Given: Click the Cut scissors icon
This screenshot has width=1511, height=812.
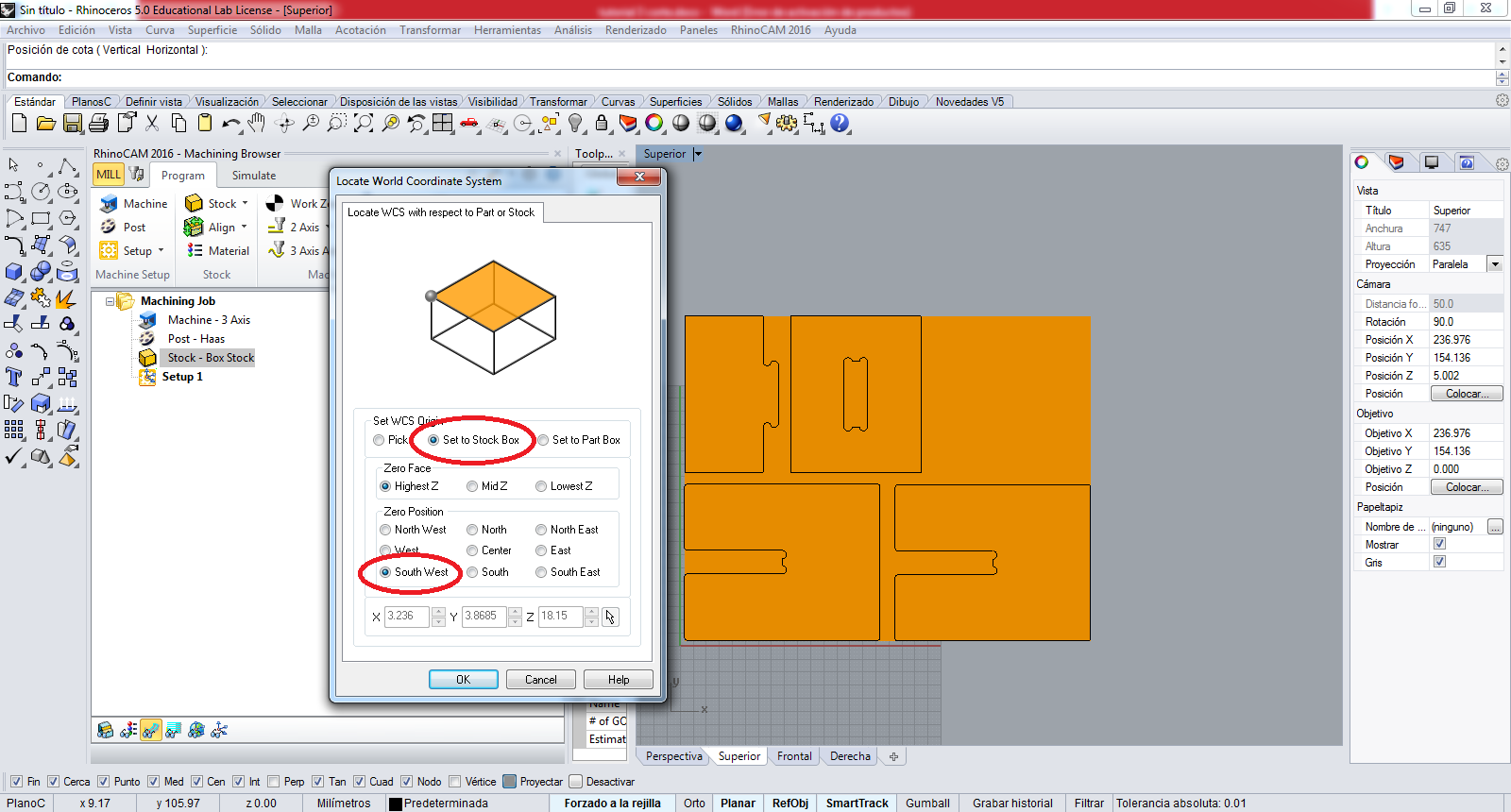Looking at the screenshot, I should [x=152, y=123].
